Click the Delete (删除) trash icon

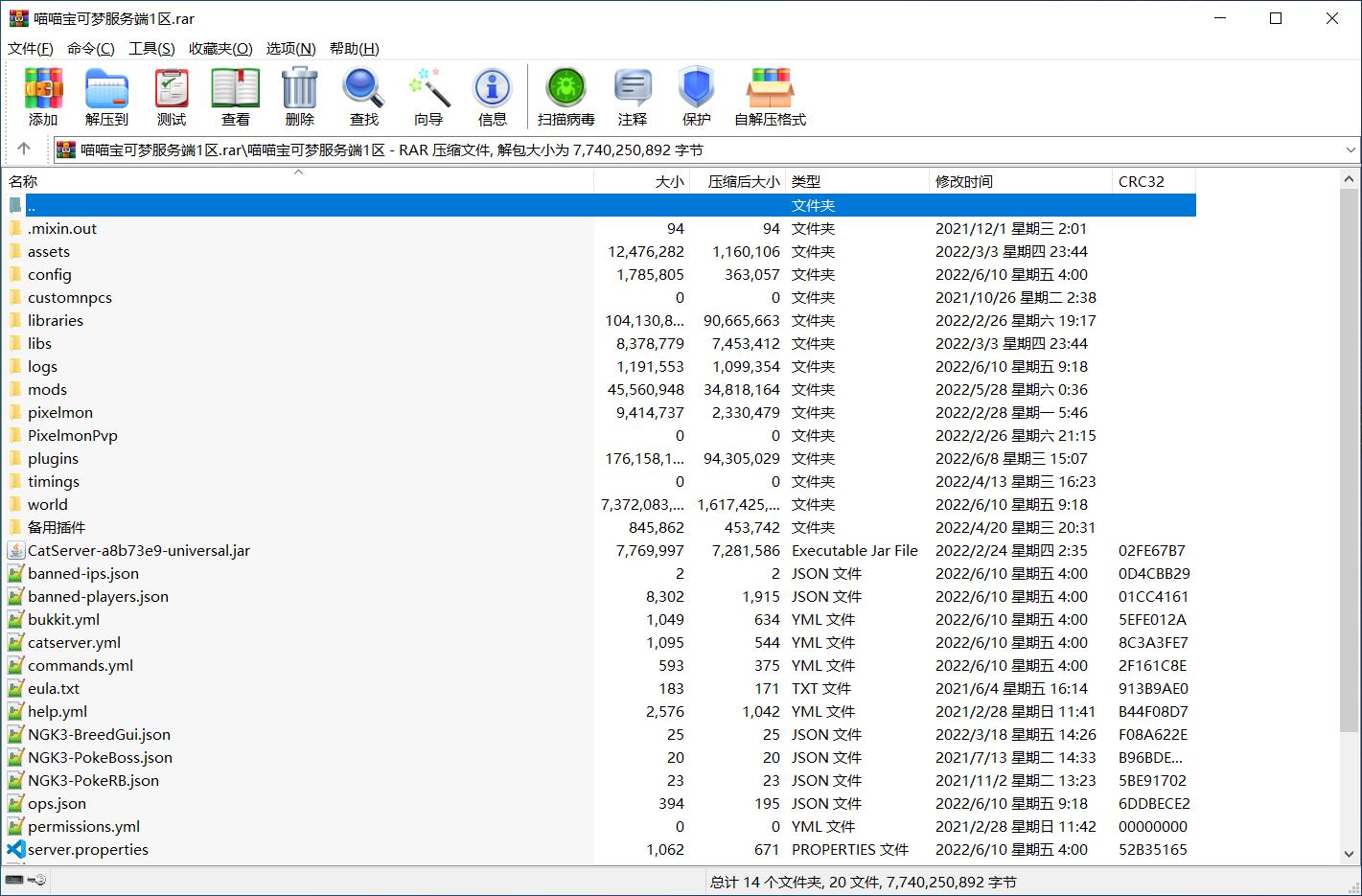[299, 88]
